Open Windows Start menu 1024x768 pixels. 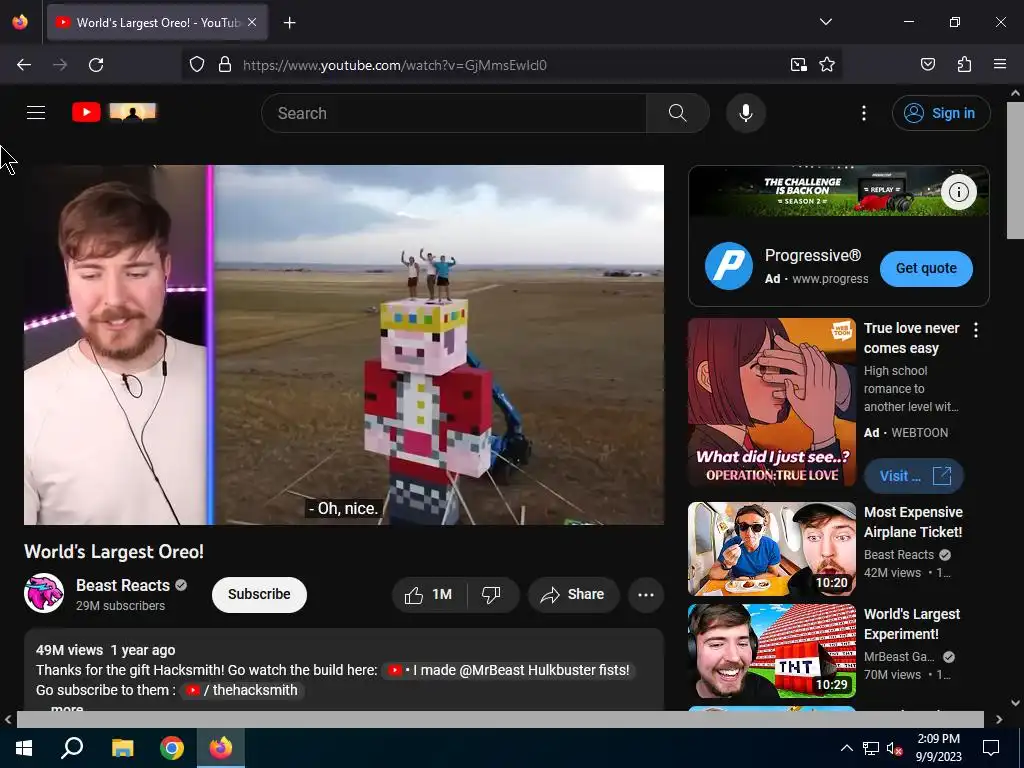24,748
